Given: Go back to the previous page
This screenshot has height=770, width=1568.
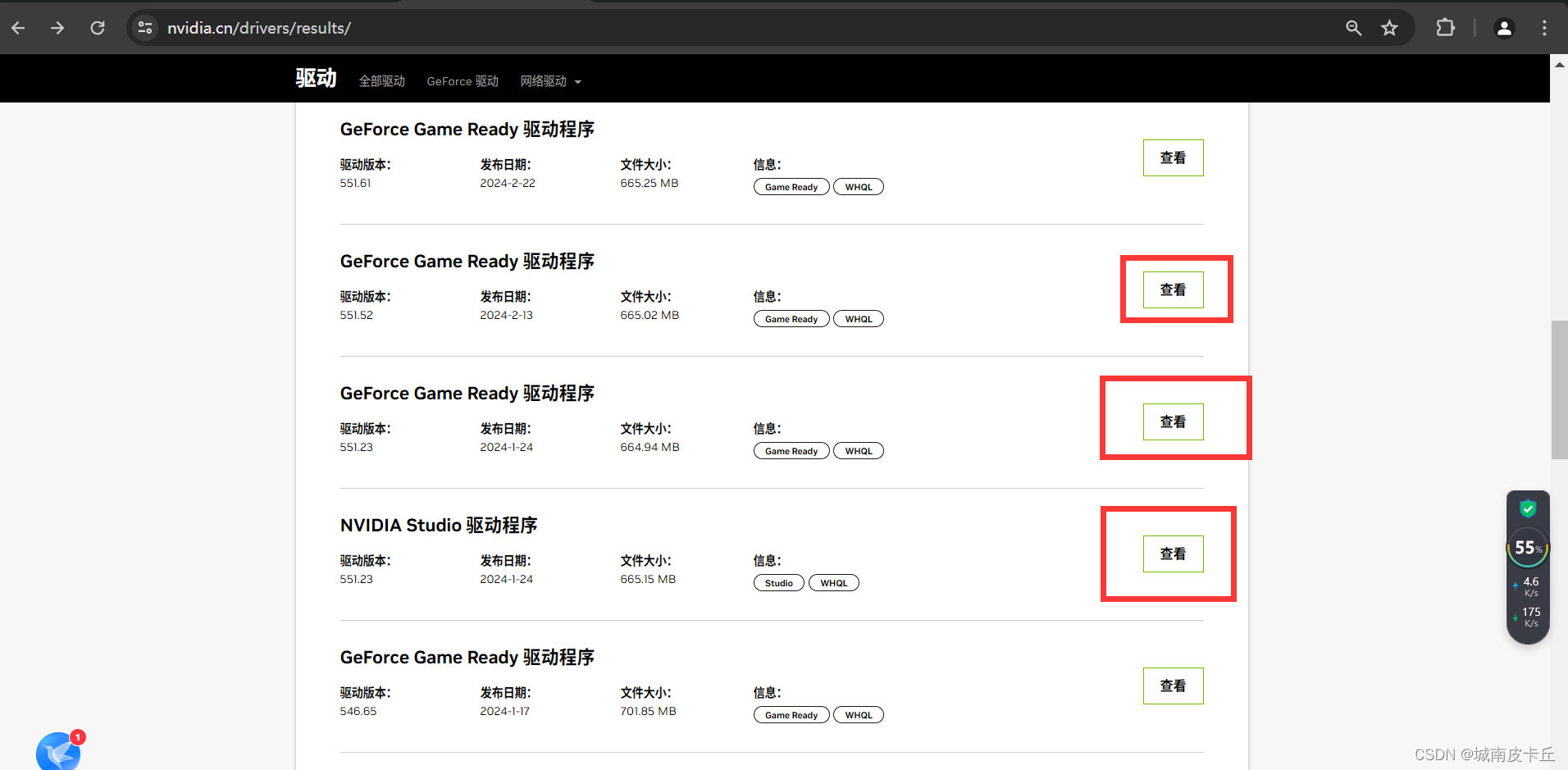Looking at the screenshot, I should [x=18, y=28].
